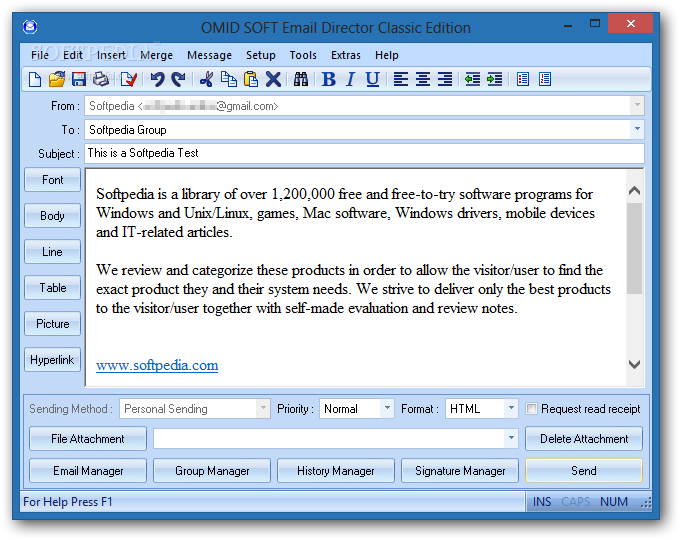The image size is (680, 540).
Task: Center align text
Action: coord(423,79)
